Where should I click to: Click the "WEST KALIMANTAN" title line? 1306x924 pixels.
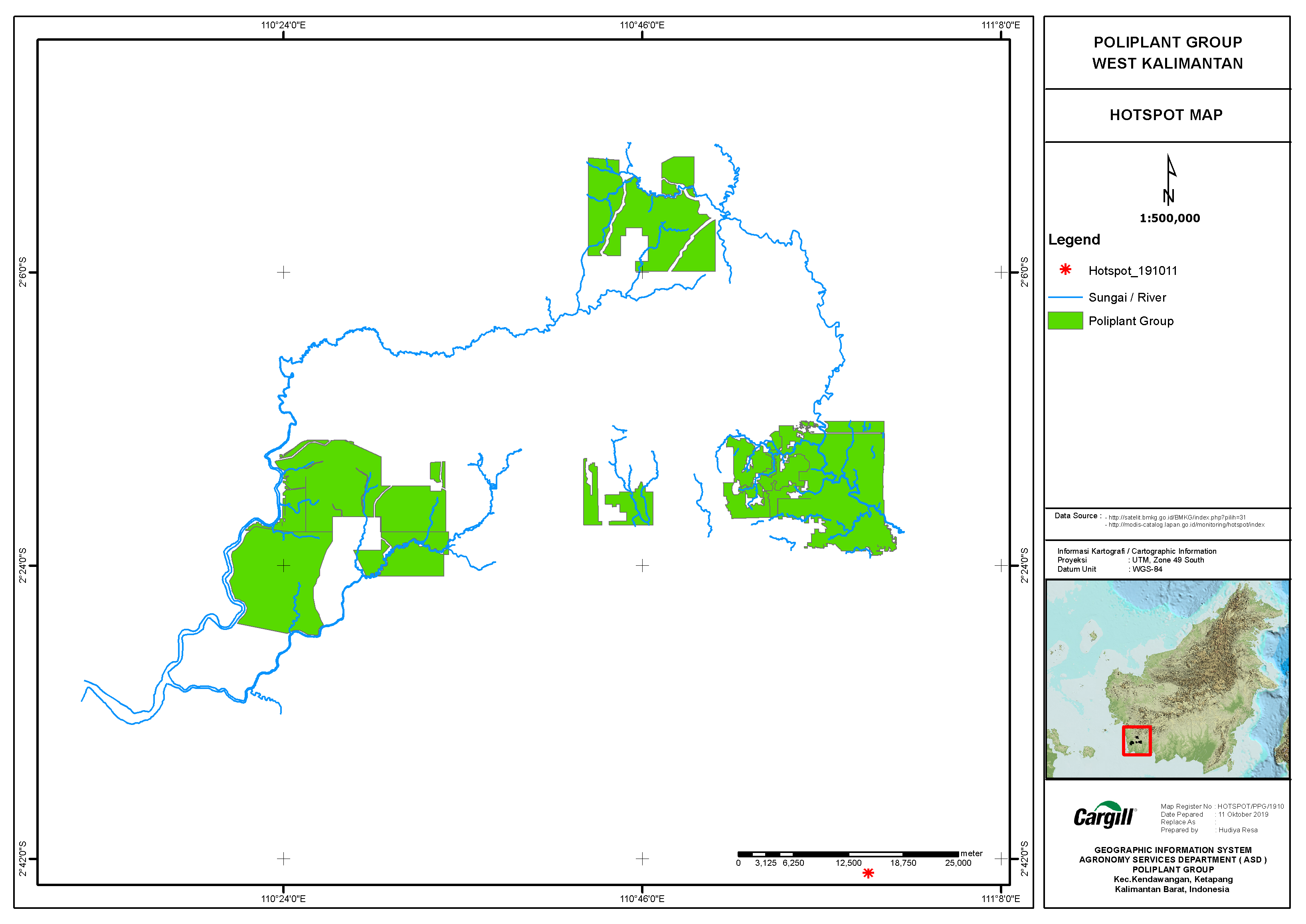tap(1168, 63)
